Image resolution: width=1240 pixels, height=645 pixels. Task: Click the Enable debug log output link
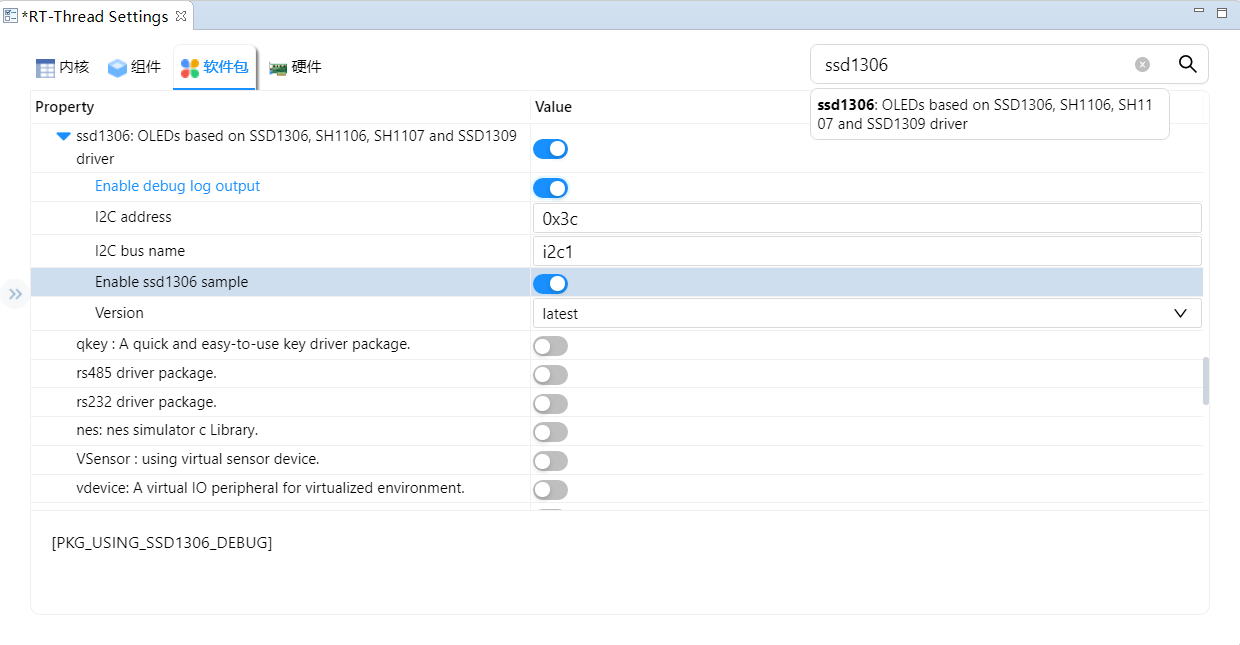177,186
